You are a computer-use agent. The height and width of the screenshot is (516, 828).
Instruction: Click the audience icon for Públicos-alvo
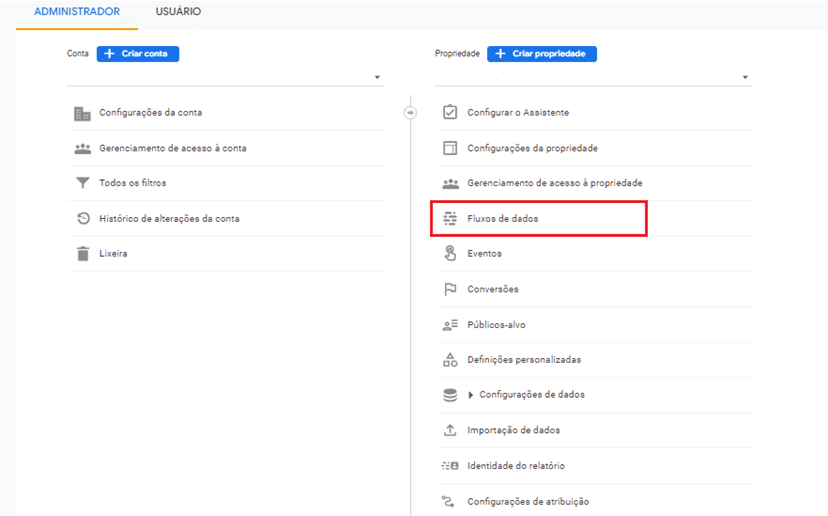coord(450,325)
